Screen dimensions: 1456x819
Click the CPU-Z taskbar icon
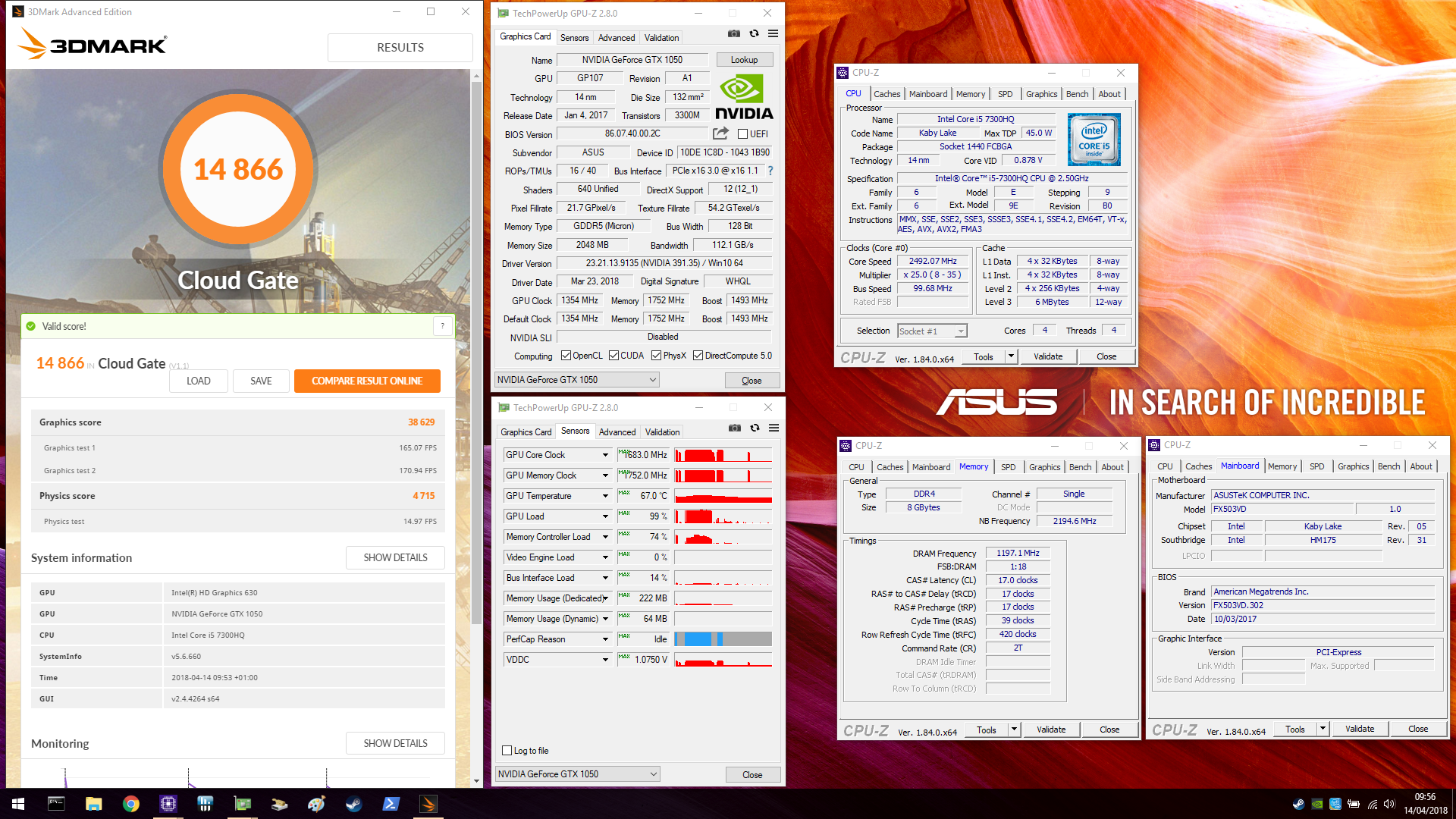coord(168,804)
